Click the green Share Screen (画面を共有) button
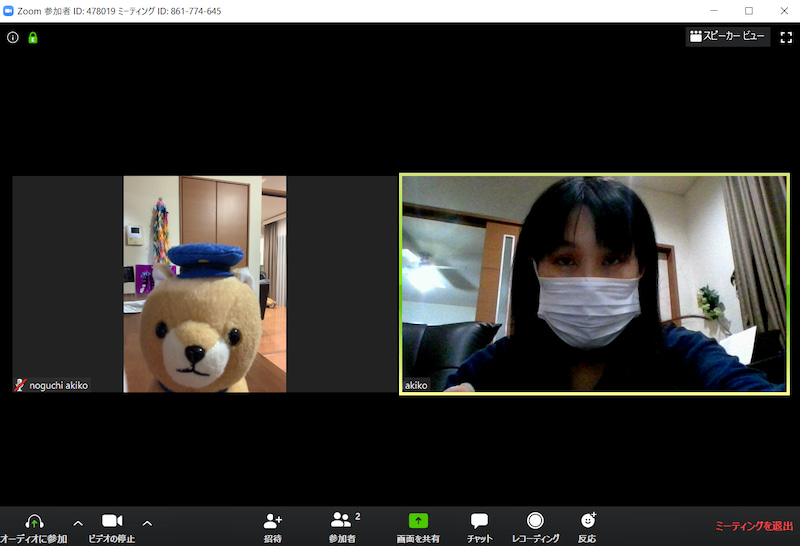Screen dimensions: 800x546 tap(418, 527)
